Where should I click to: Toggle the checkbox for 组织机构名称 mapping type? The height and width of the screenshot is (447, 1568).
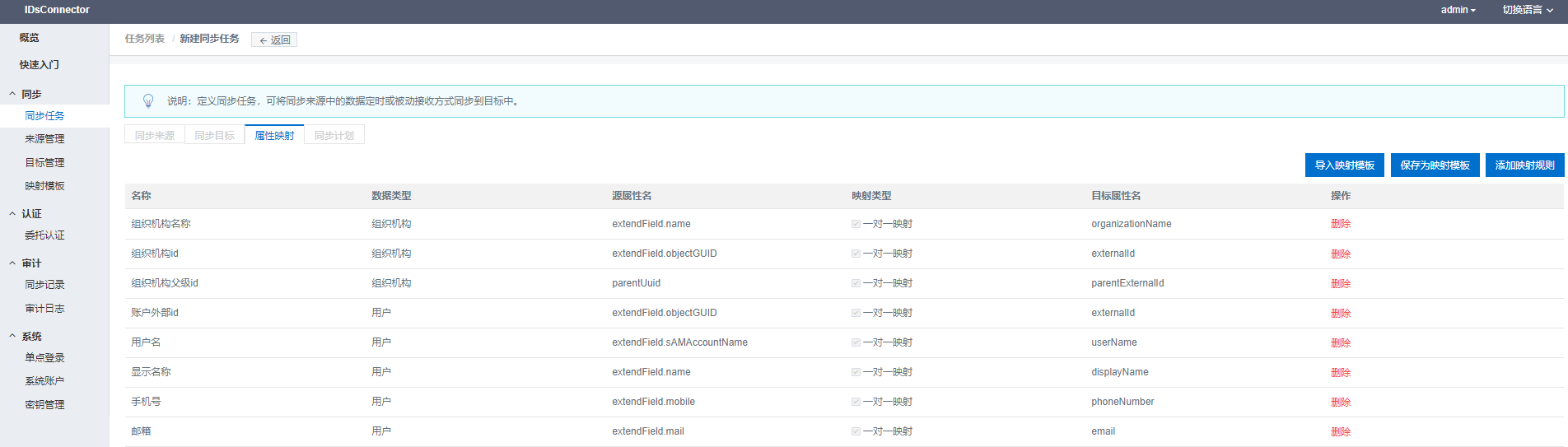point(856,224)
